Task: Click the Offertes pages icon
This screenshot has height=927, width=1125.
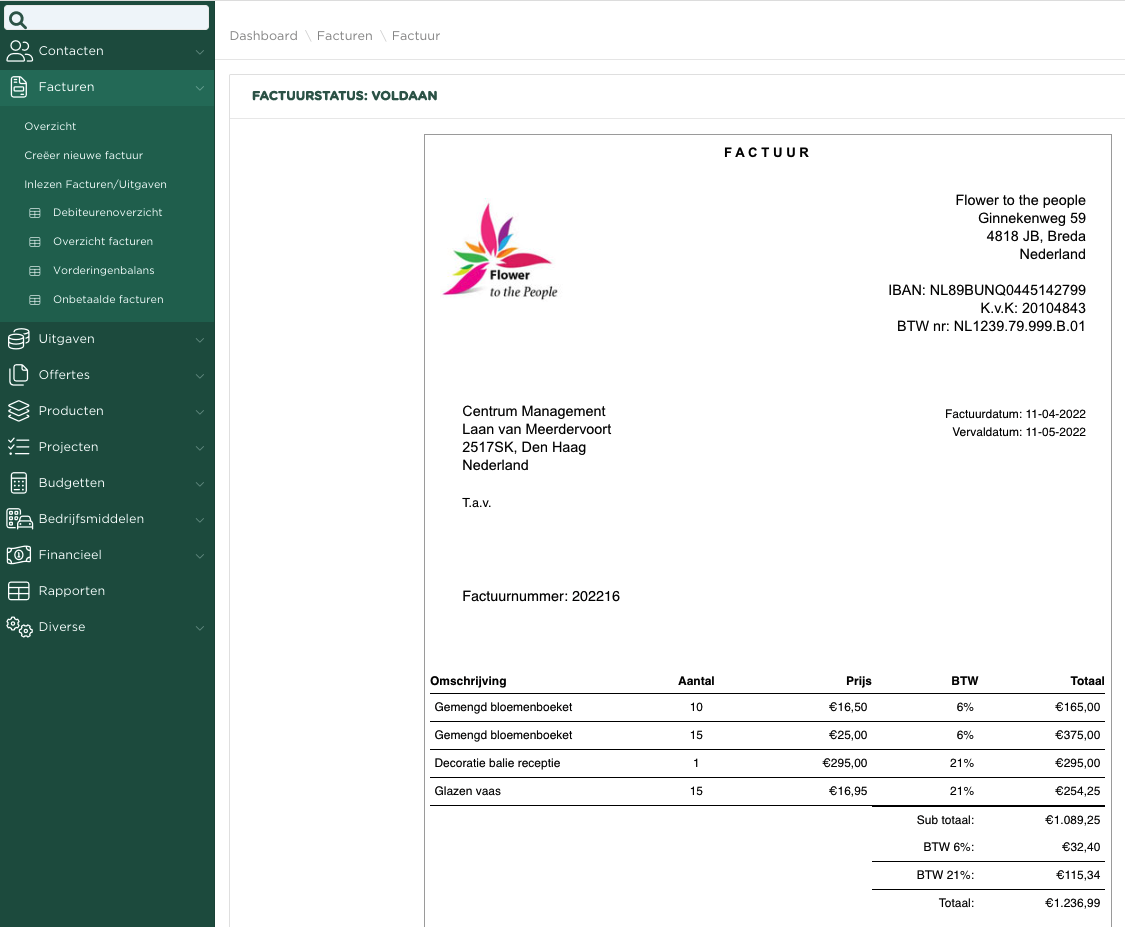Action: click(x=18, y=375)
